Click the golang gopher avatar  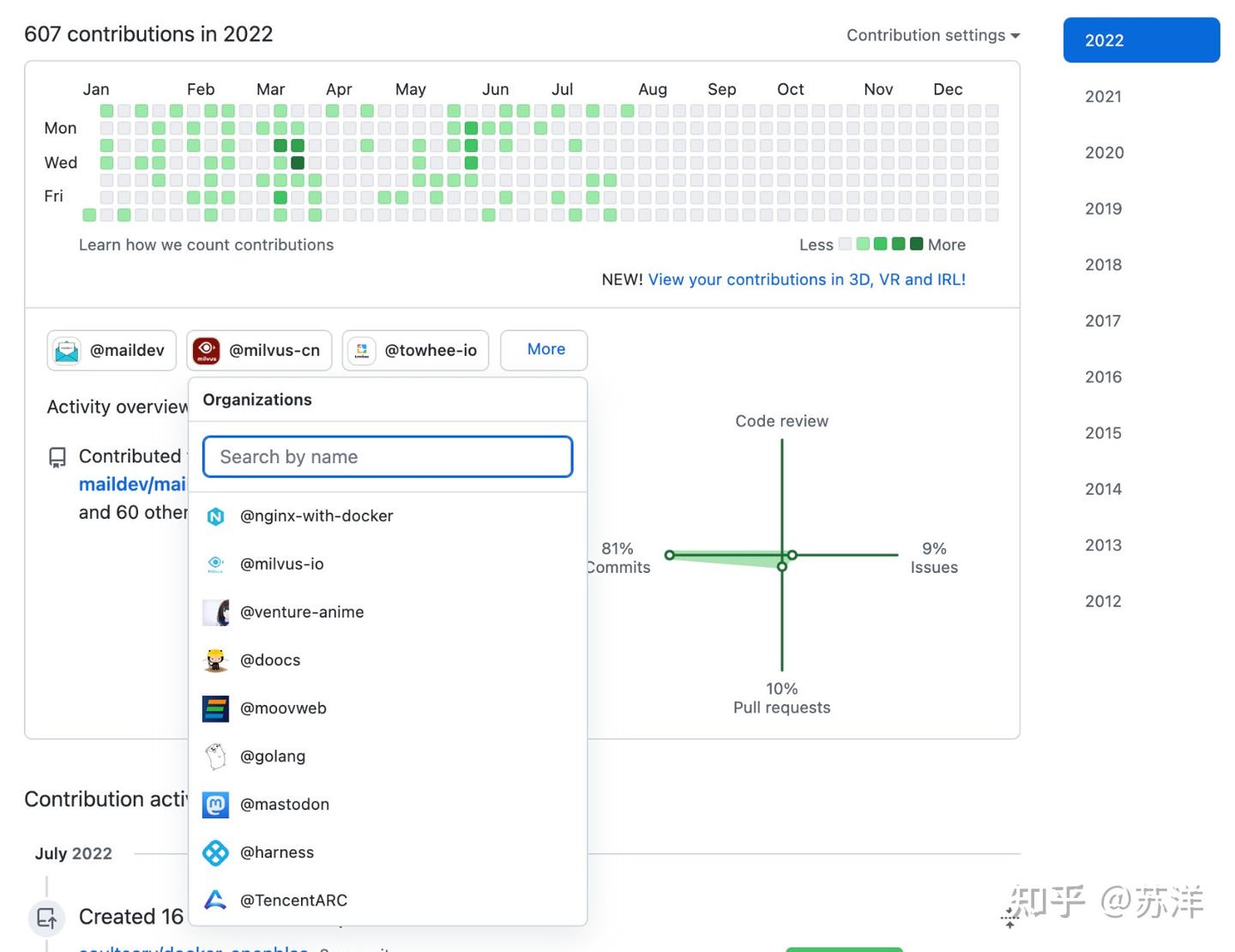[x=215, y=756]
